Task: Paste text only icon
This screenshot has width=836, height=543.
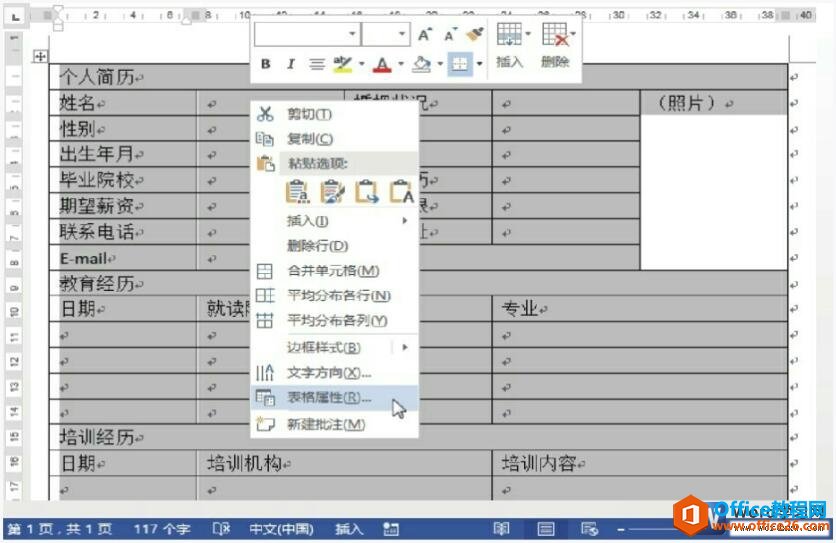Action: (x=401, y=192)
